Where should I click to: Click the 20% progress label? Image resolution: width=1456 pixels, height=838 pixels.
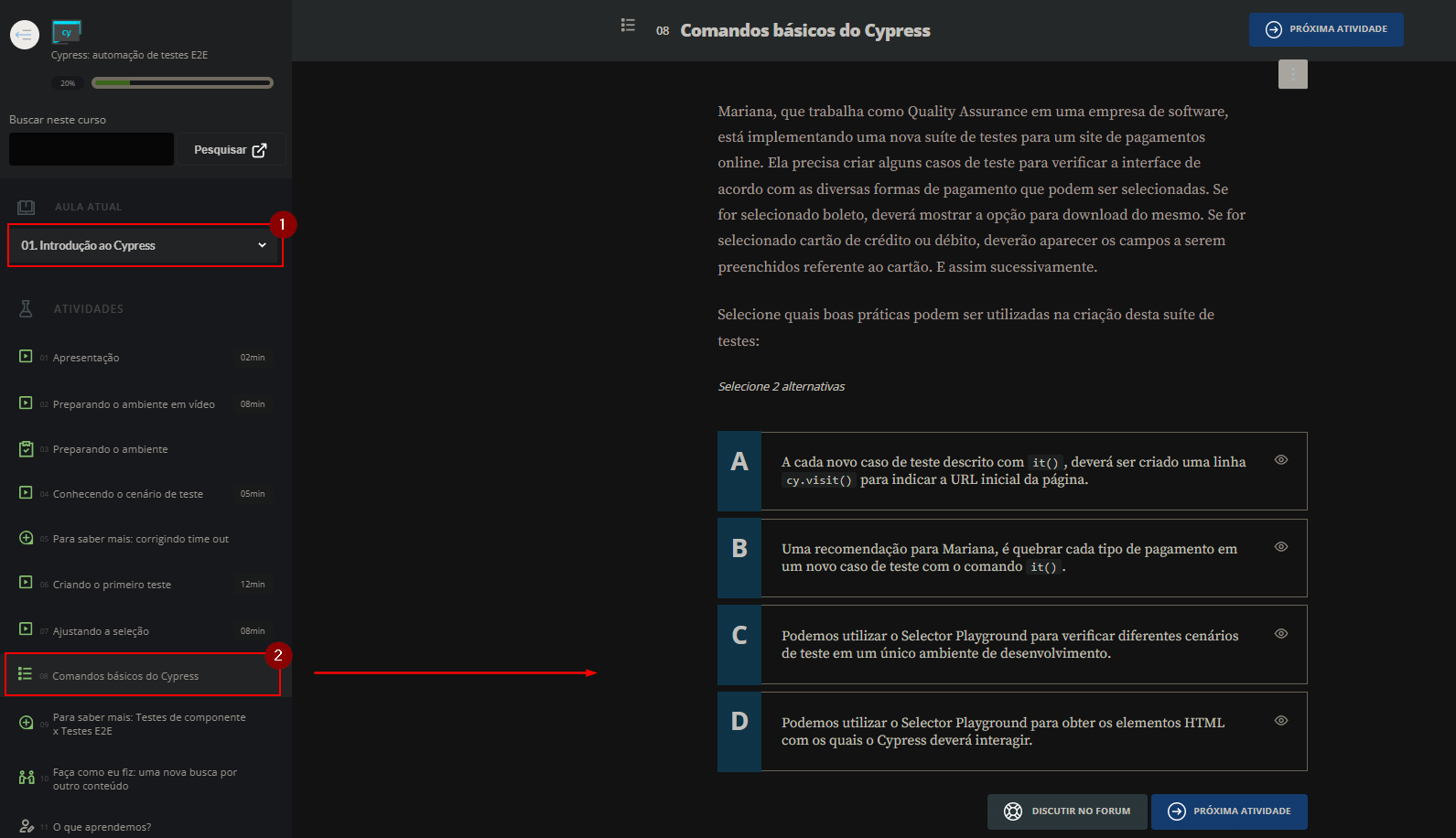pos(69,83)
